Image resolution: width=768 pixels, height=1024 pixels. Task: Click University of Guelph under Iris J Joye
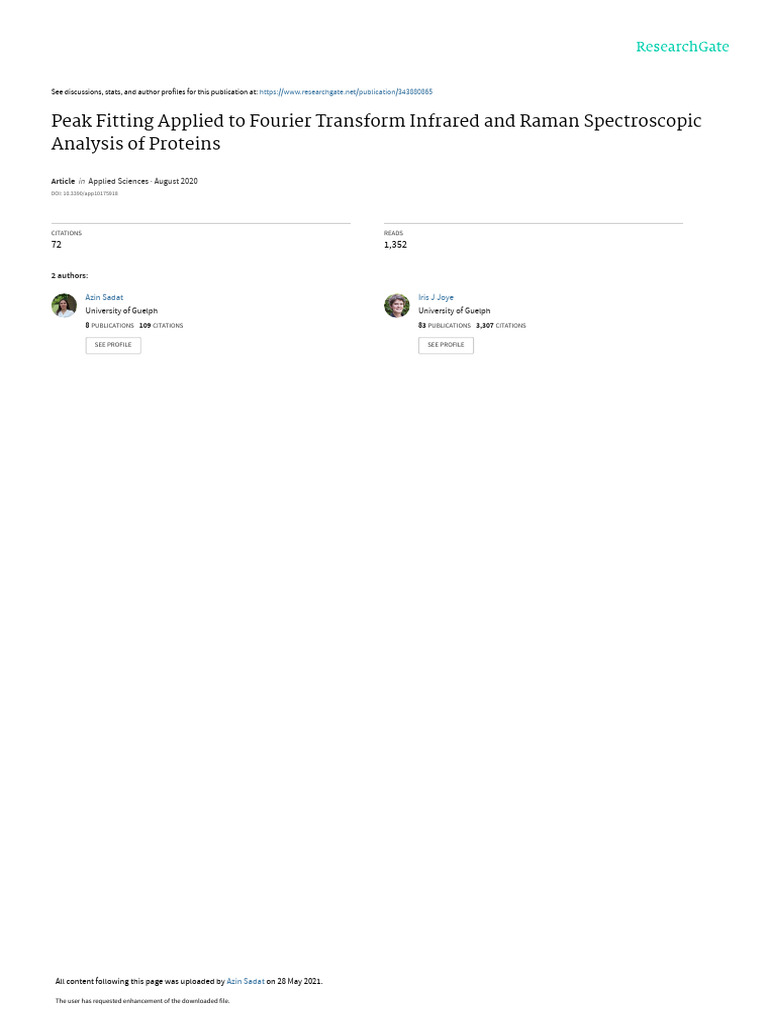click(x=454, y=311)
